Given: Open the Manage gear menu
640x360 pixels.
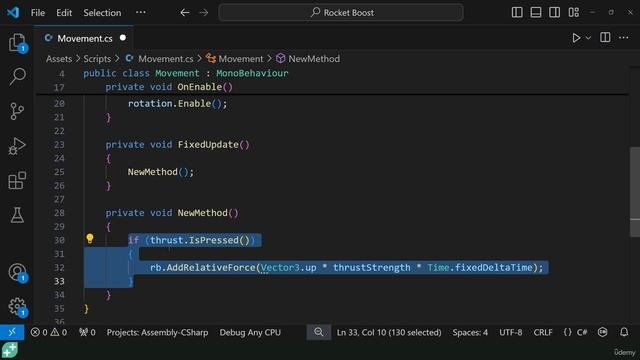Looking at the screenshot, I should (17, 307).
